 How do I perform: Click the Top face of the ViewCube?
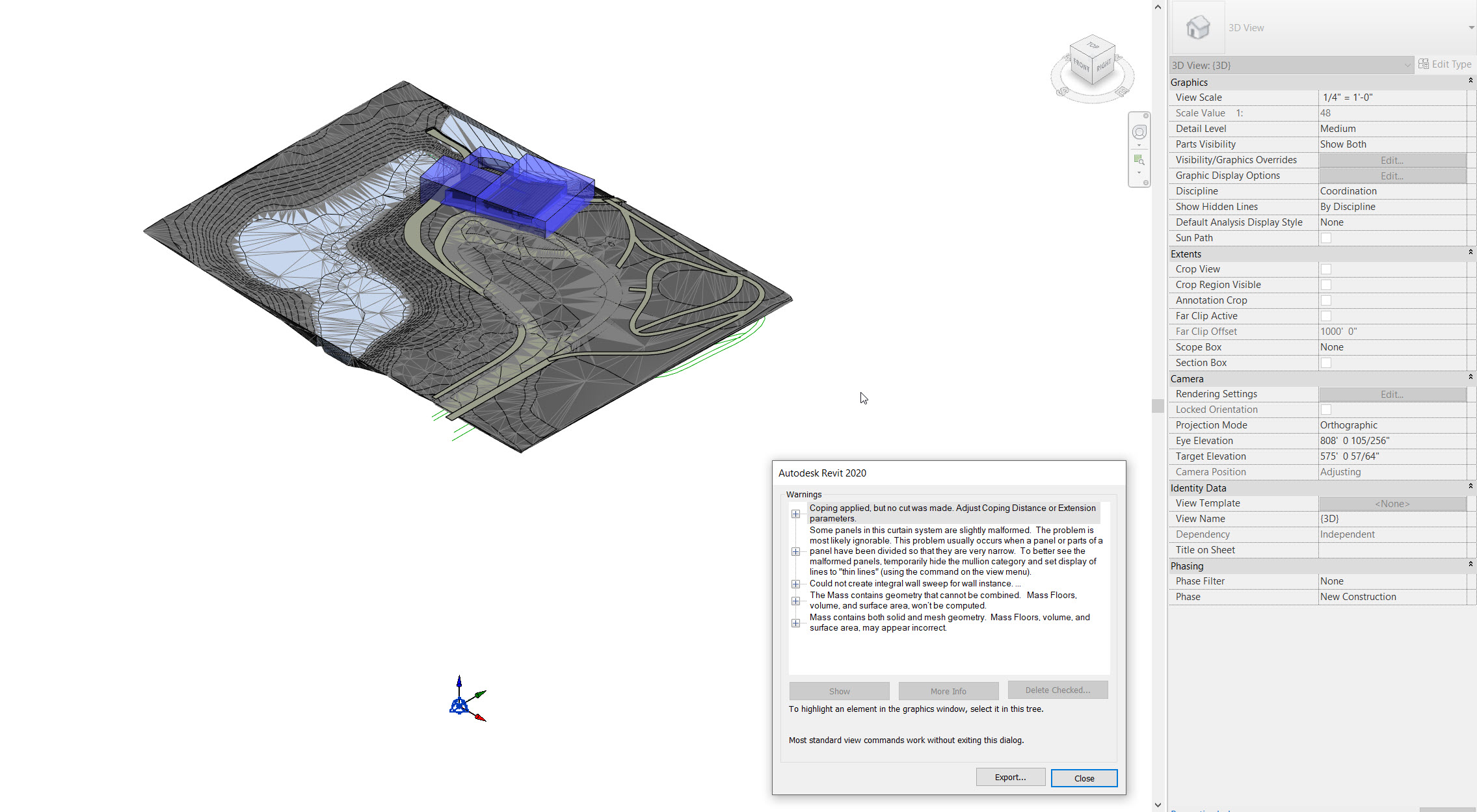(1093, 46)
